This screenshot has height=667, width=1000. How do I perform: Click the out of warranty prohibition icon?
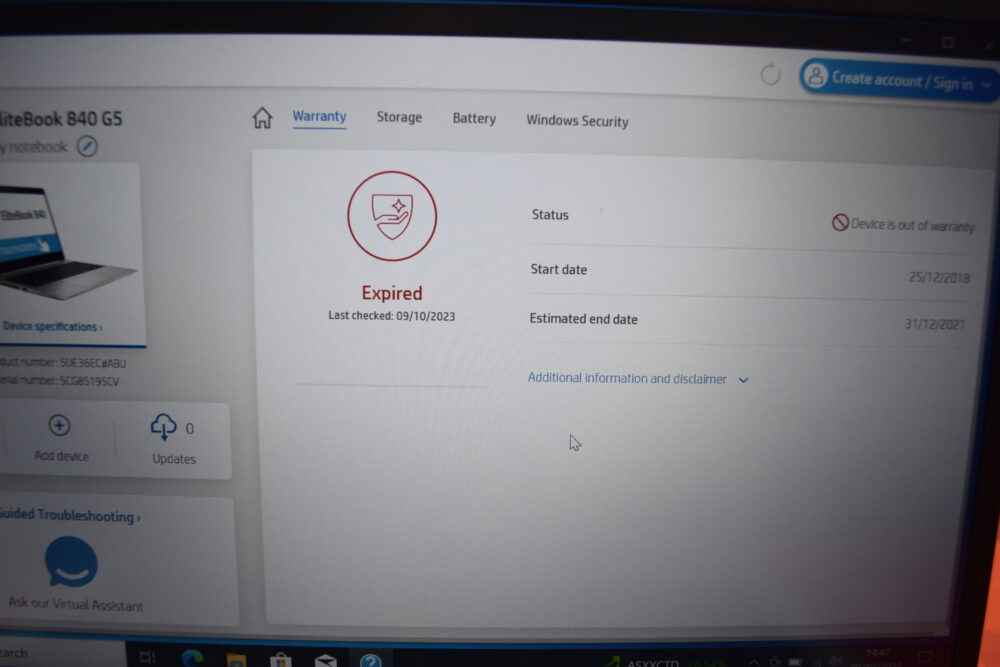pyautogui.click(x=840, y=223)
